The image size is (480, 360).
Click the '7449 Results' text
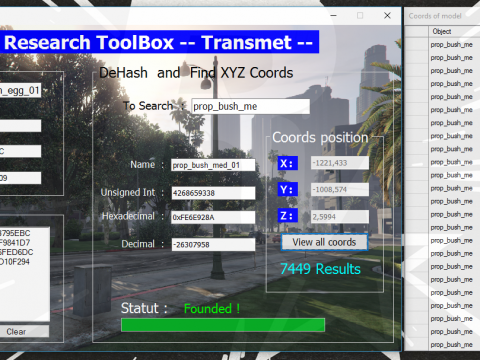[320, 269]
